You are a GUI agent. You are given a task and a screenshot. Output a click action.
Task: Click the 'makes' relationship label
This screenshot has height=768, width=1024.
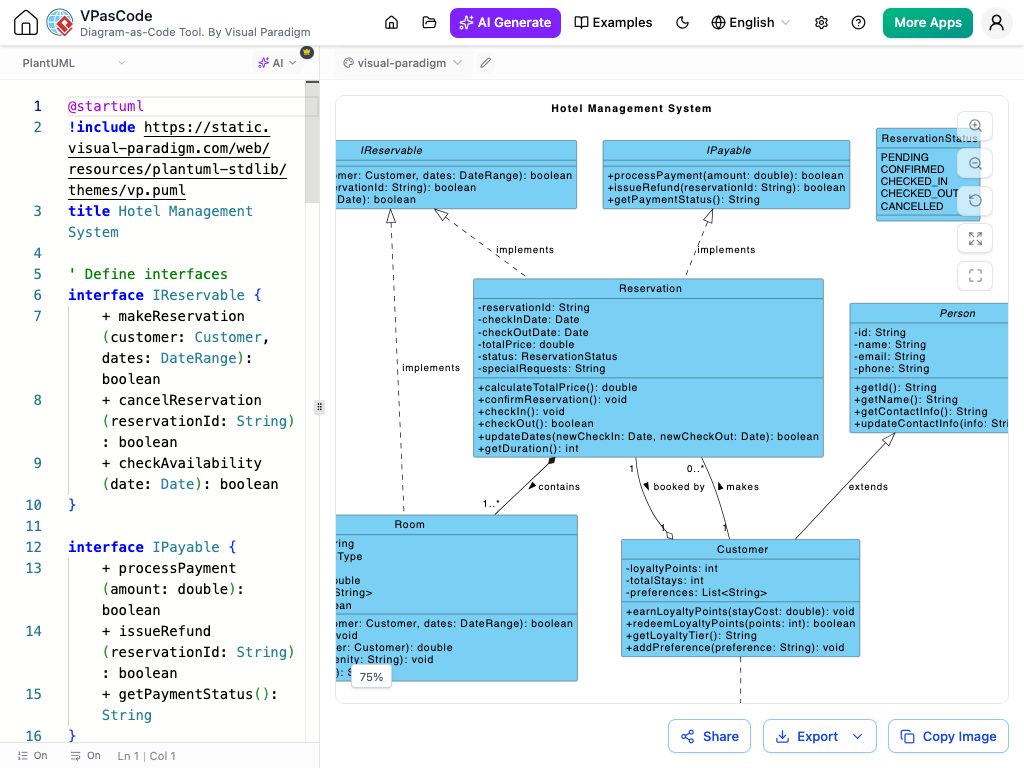[x=743, y=487]
